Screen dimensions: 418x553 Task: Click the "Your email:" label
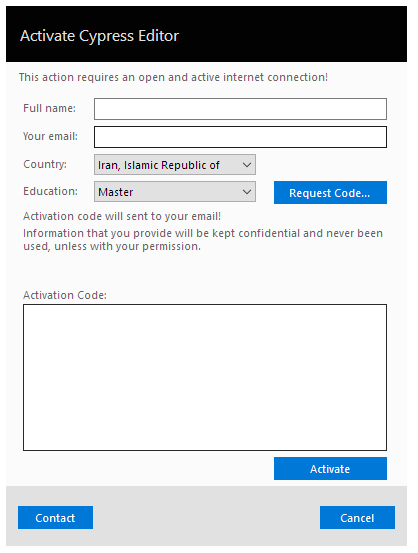[x=50, y=136]
